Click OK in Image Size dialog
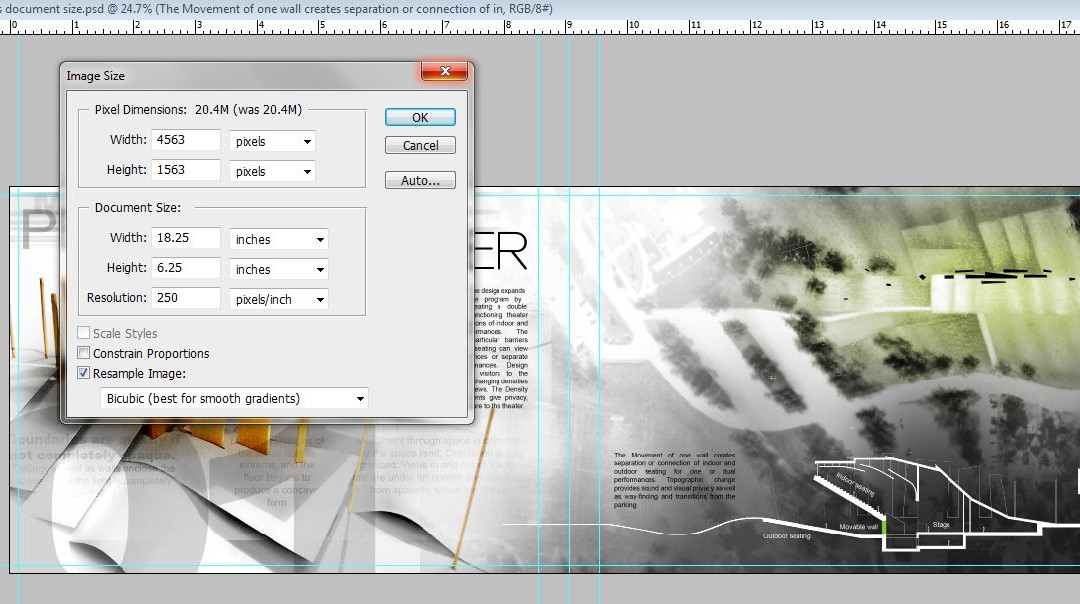 coord(420,117)
